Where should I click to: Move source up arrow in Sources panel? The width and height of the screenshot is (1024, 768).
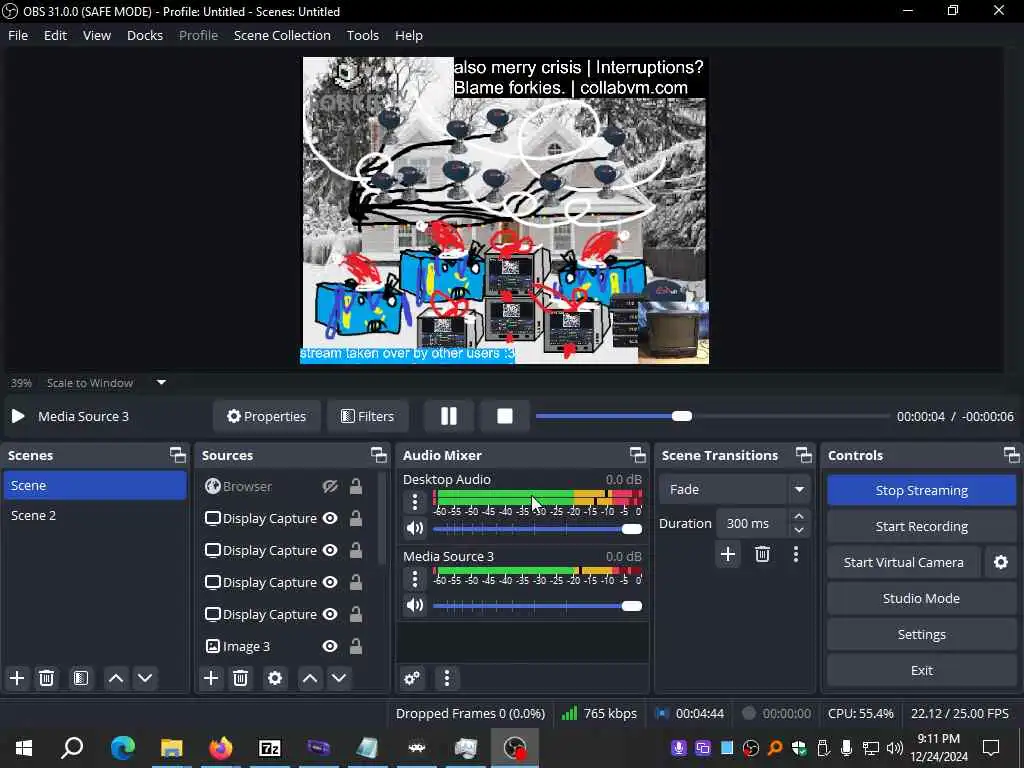coord(310,678)
